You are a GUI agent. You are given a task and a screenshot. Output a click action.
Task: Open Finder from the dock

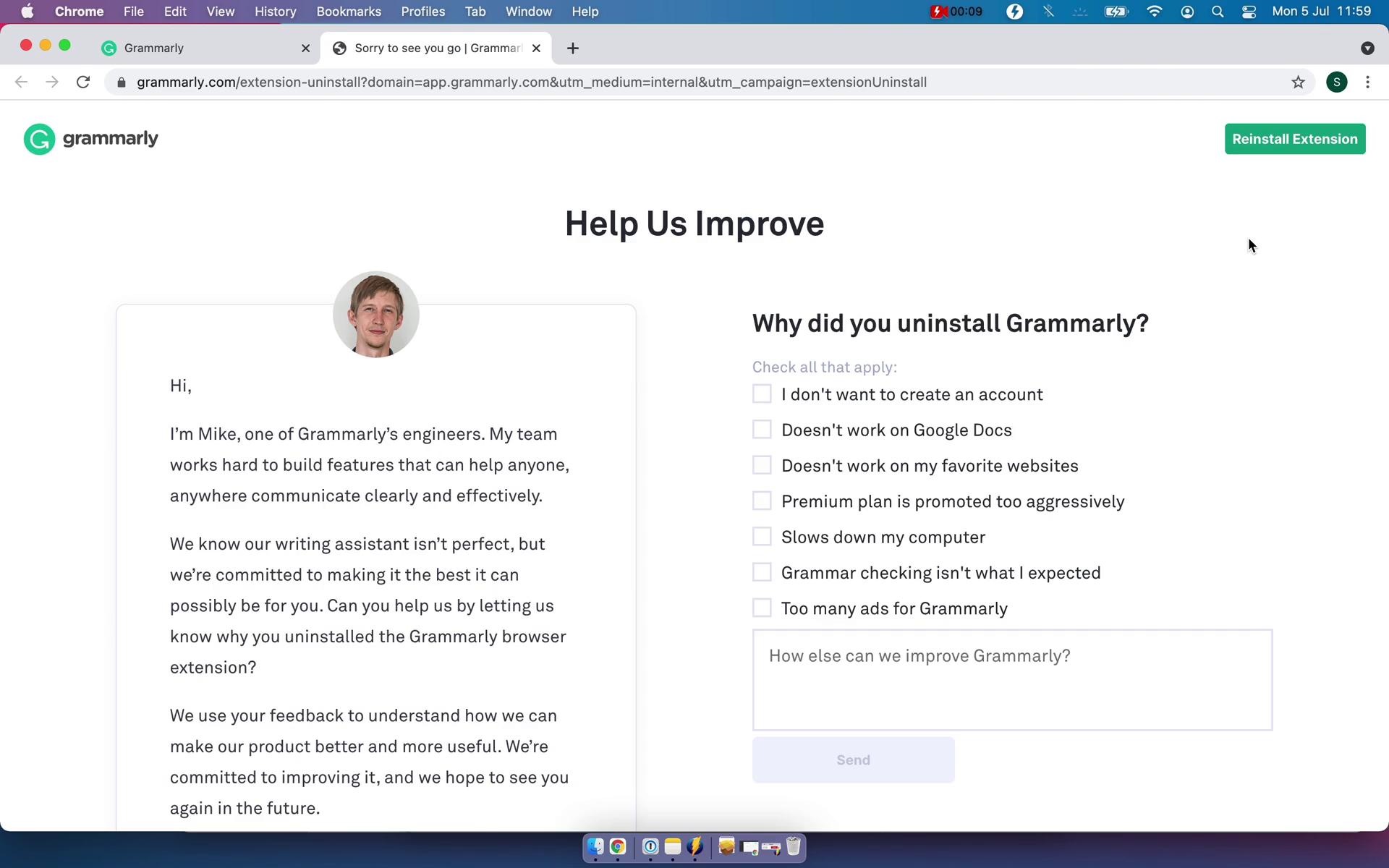point(595,846)
